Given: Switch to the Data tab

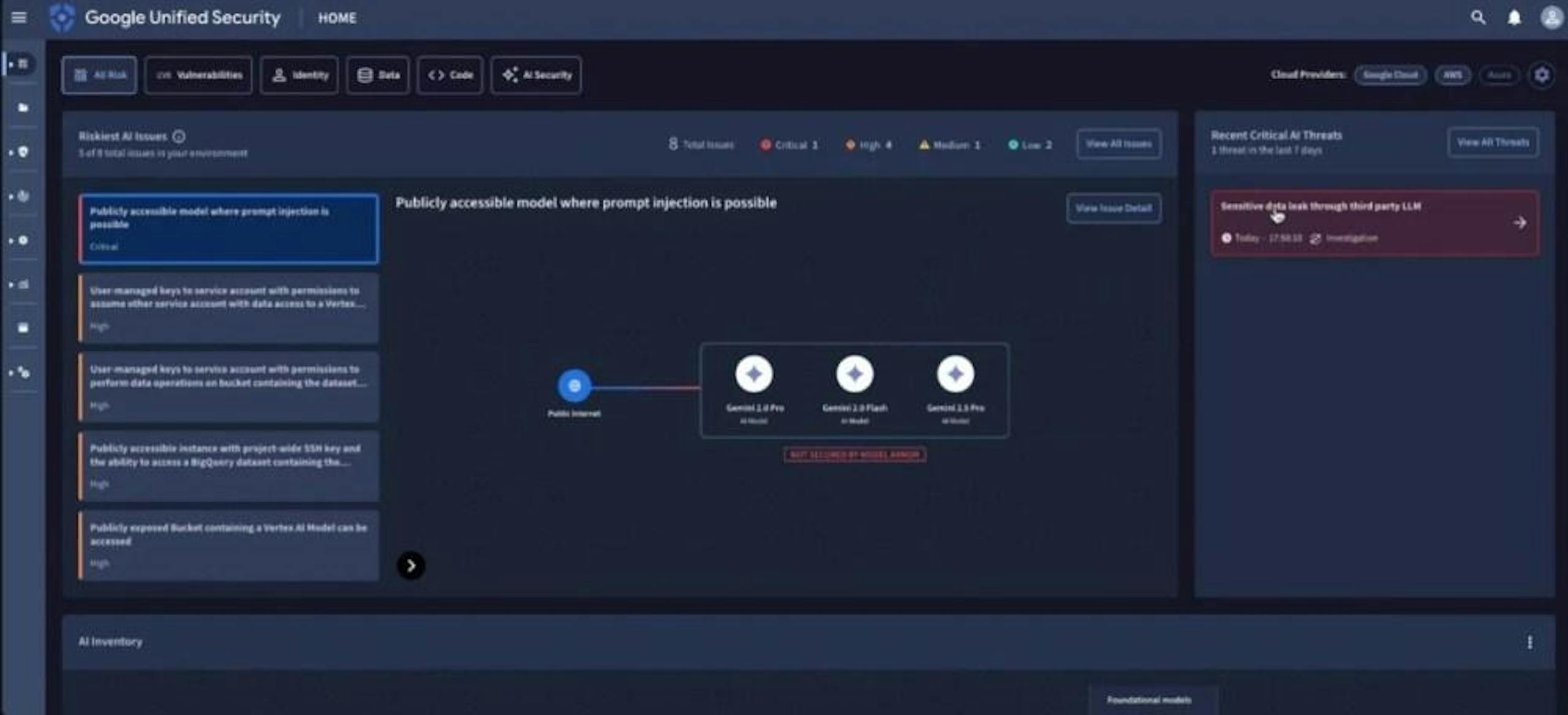Looking at the screenshot, I should click(378, 75).
